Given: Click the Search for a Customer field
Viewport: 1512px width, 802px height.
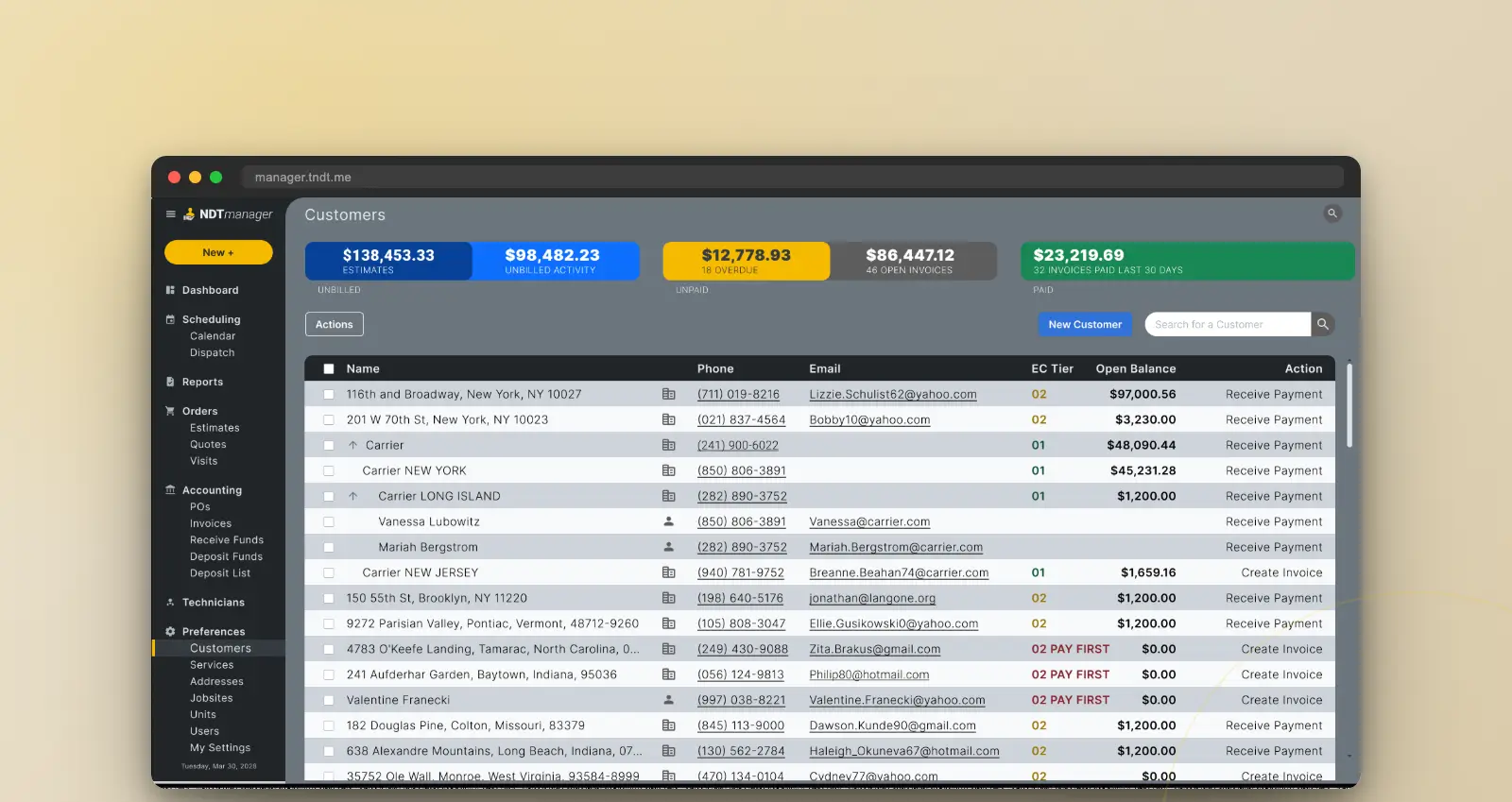Looking at the screenshot, I should point(1228,324).
